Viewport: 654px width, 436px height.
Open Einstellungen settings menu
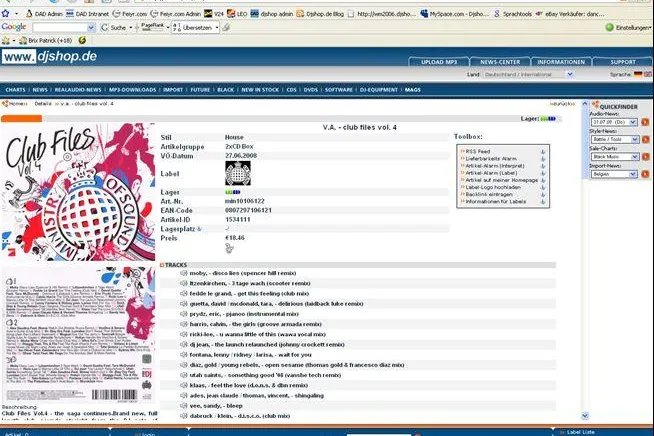(x=629, y=28)
